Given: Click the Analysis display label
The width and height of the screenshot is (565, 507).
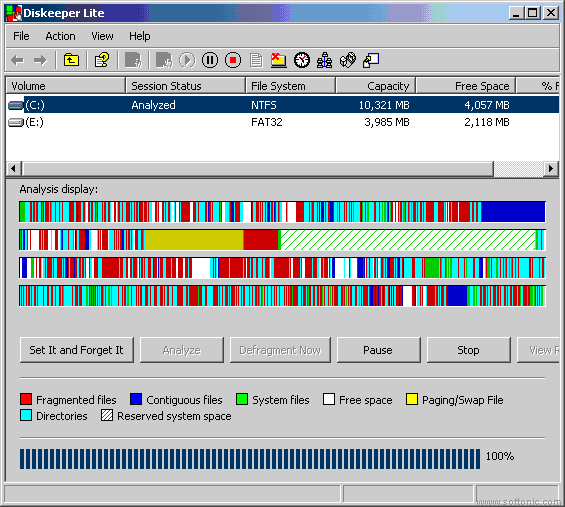Looking at the screenshot, I should click(58, 189).
